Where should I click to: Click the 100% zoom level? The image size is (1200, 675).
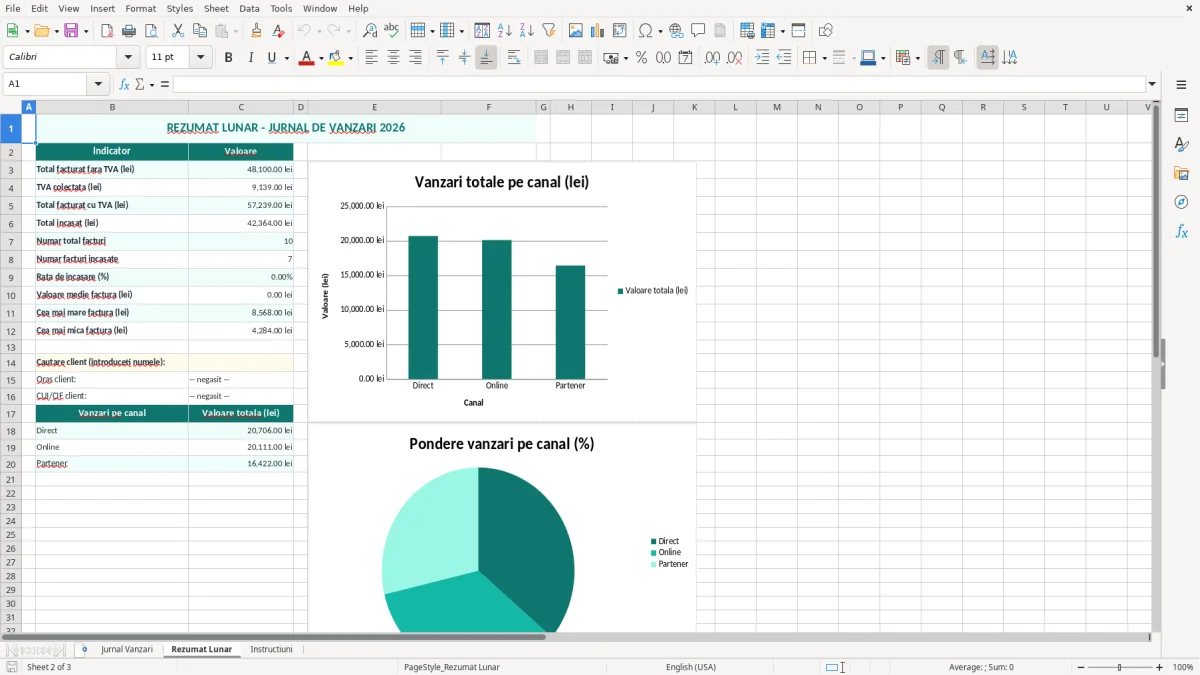point(1183,667)
